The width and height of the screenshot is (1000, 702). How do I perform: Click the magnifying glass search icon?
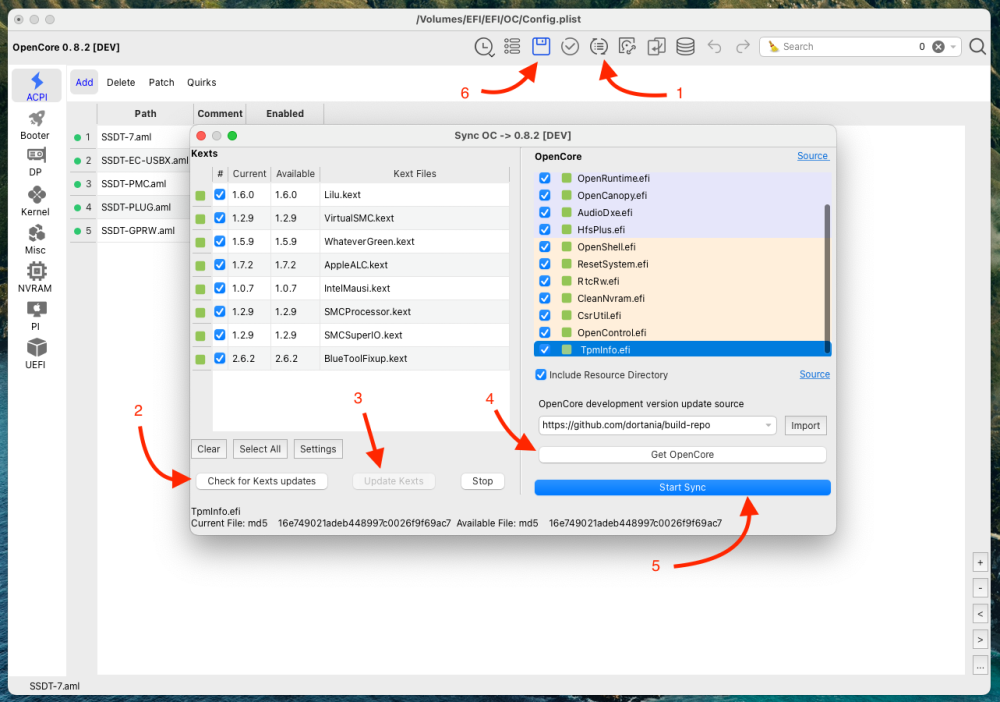pos(977,47)
